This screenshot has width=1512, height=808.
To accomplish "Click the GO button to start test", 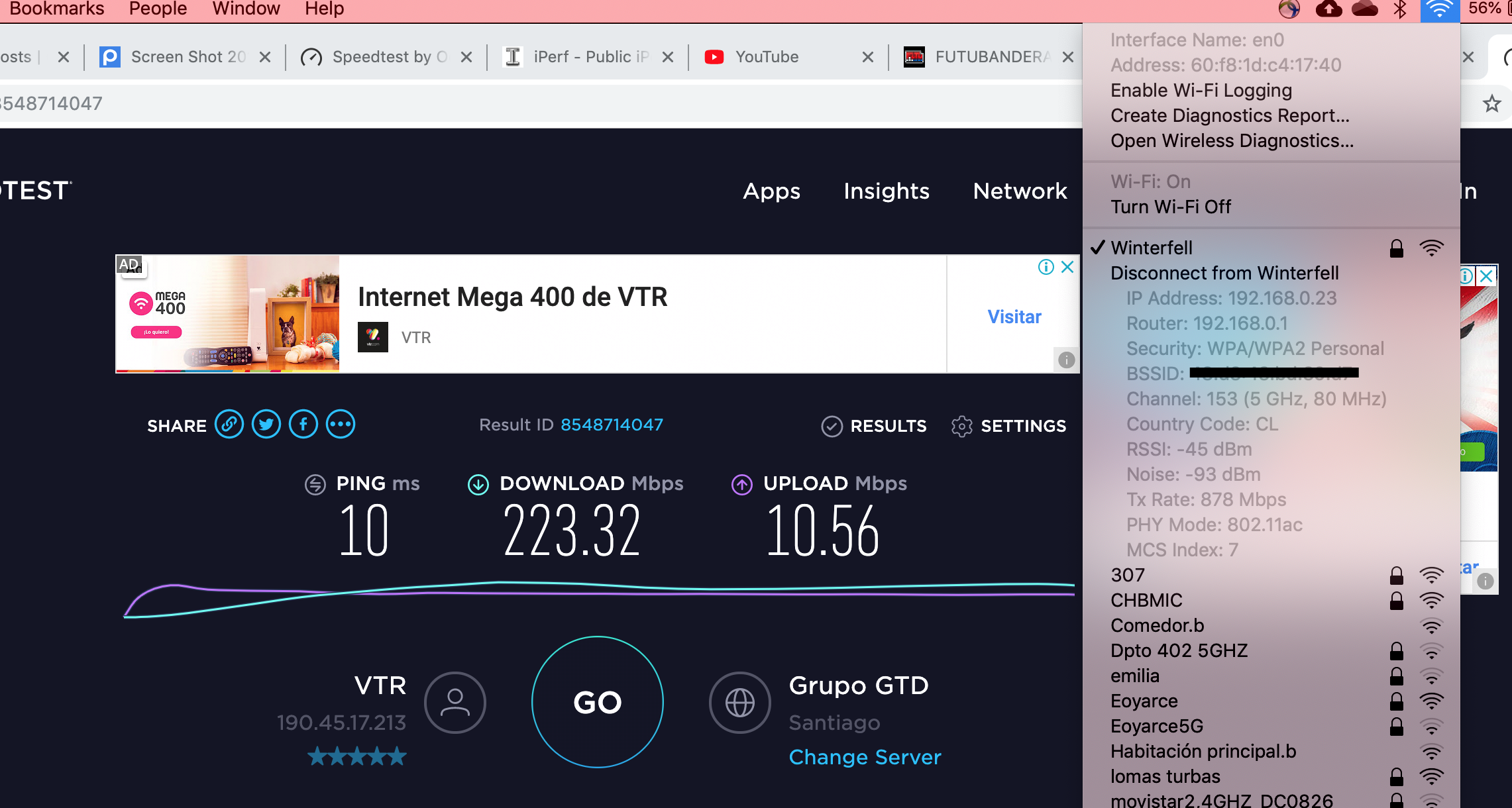I will (x=598, y=702).
